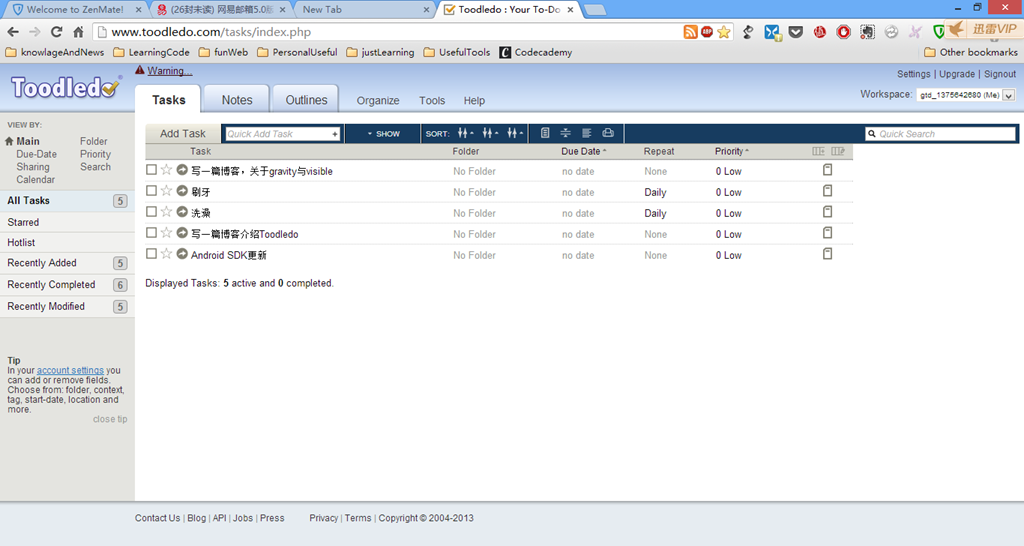Switch to the Notes tab
This screenshot has height=546, width=1024.
(x=236, y=99)
